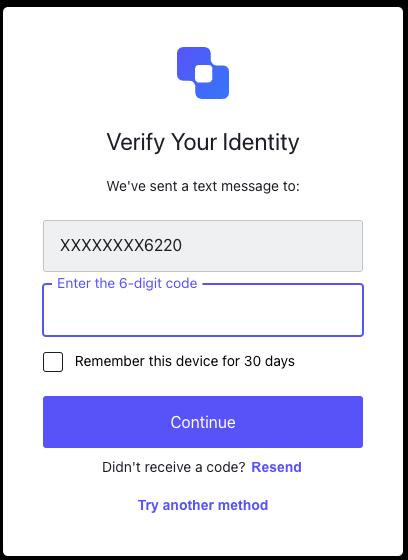408x560 pixels.
Task: Click the Continue button
Action: [x=203, y=422]
